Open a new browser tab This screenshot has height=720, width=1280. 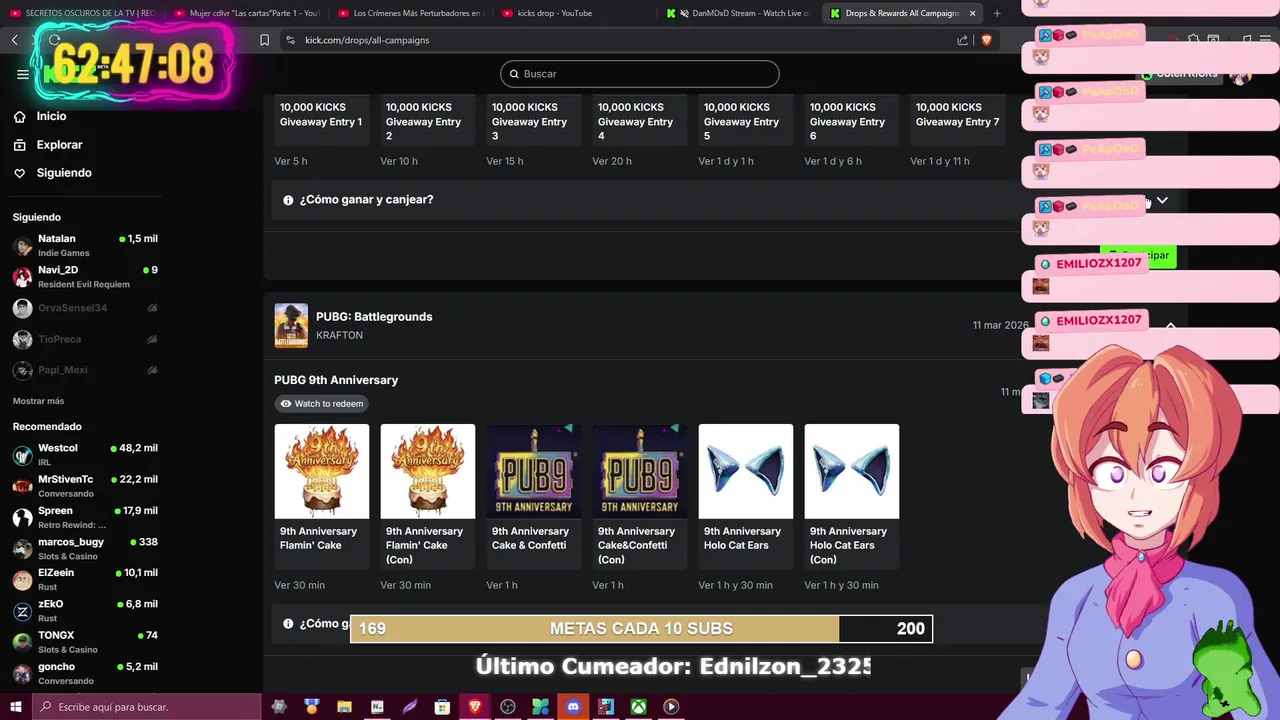click(997, 13)
